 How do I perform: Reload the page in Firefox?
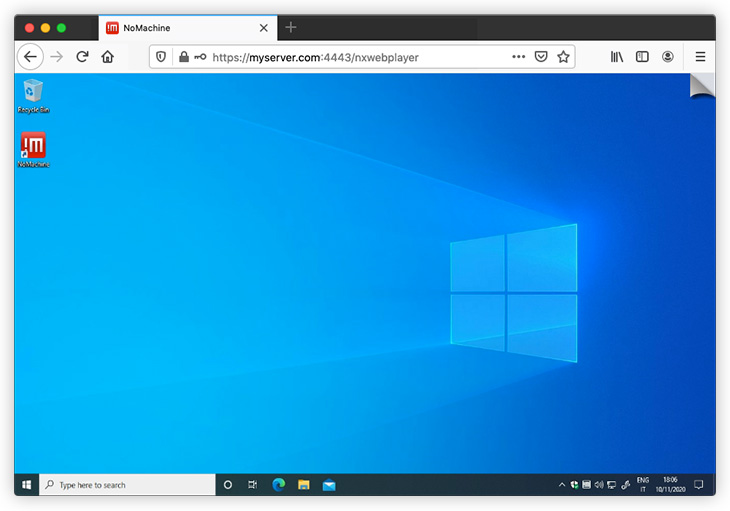click(82, 57)
